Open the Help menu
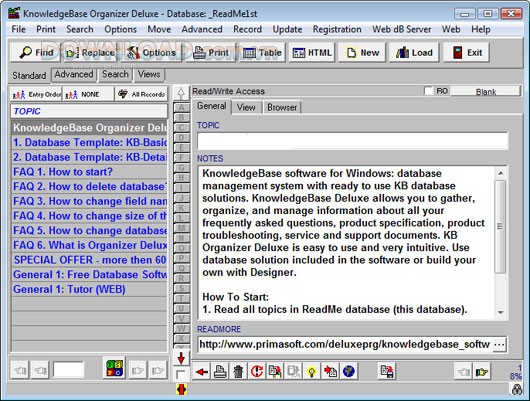Image resolution: width=530 pixels, height=401 pixels. (x=481, y=29)
